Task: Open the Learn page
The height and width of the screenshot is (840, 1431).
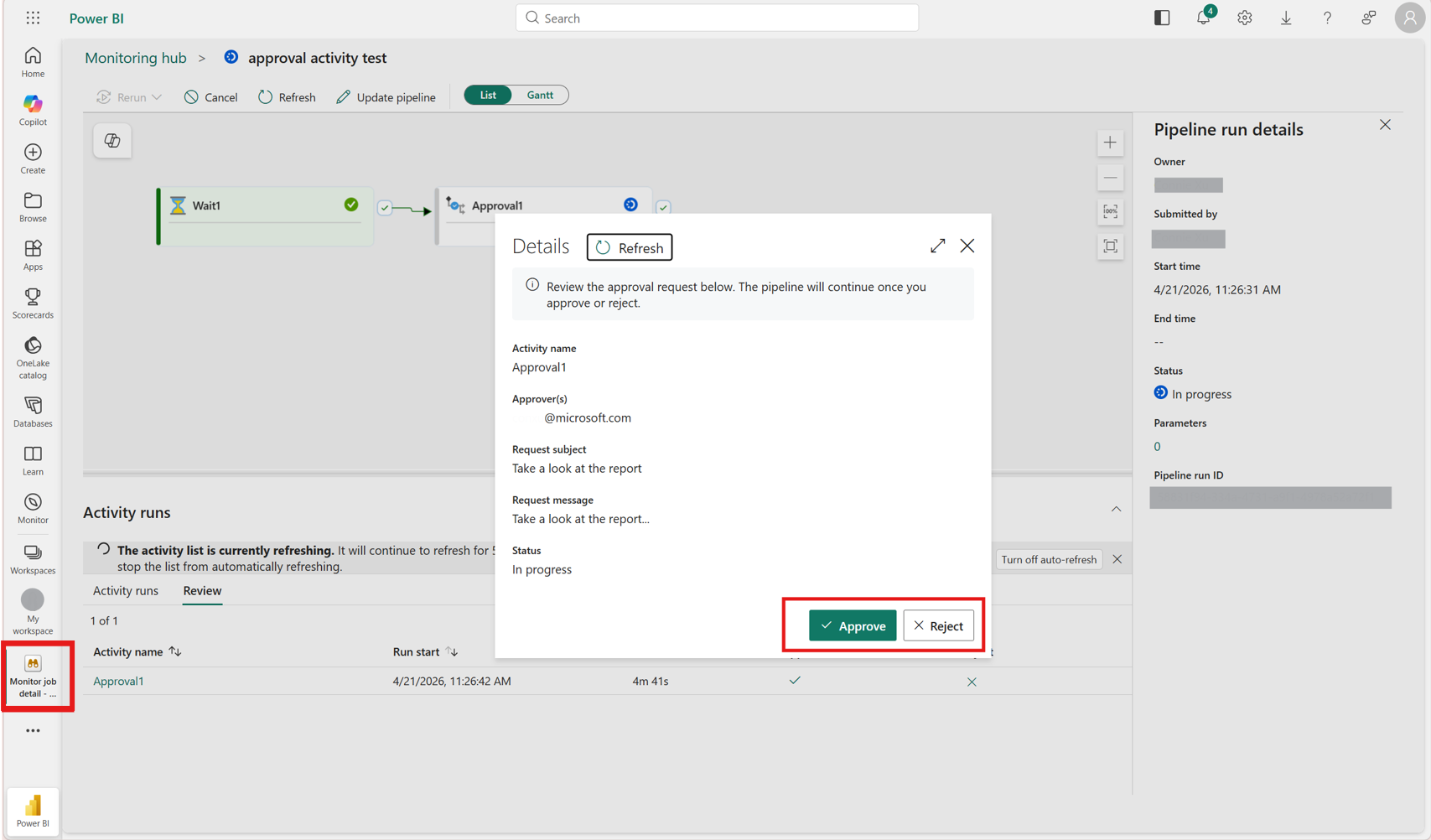Action: point(33,460)
